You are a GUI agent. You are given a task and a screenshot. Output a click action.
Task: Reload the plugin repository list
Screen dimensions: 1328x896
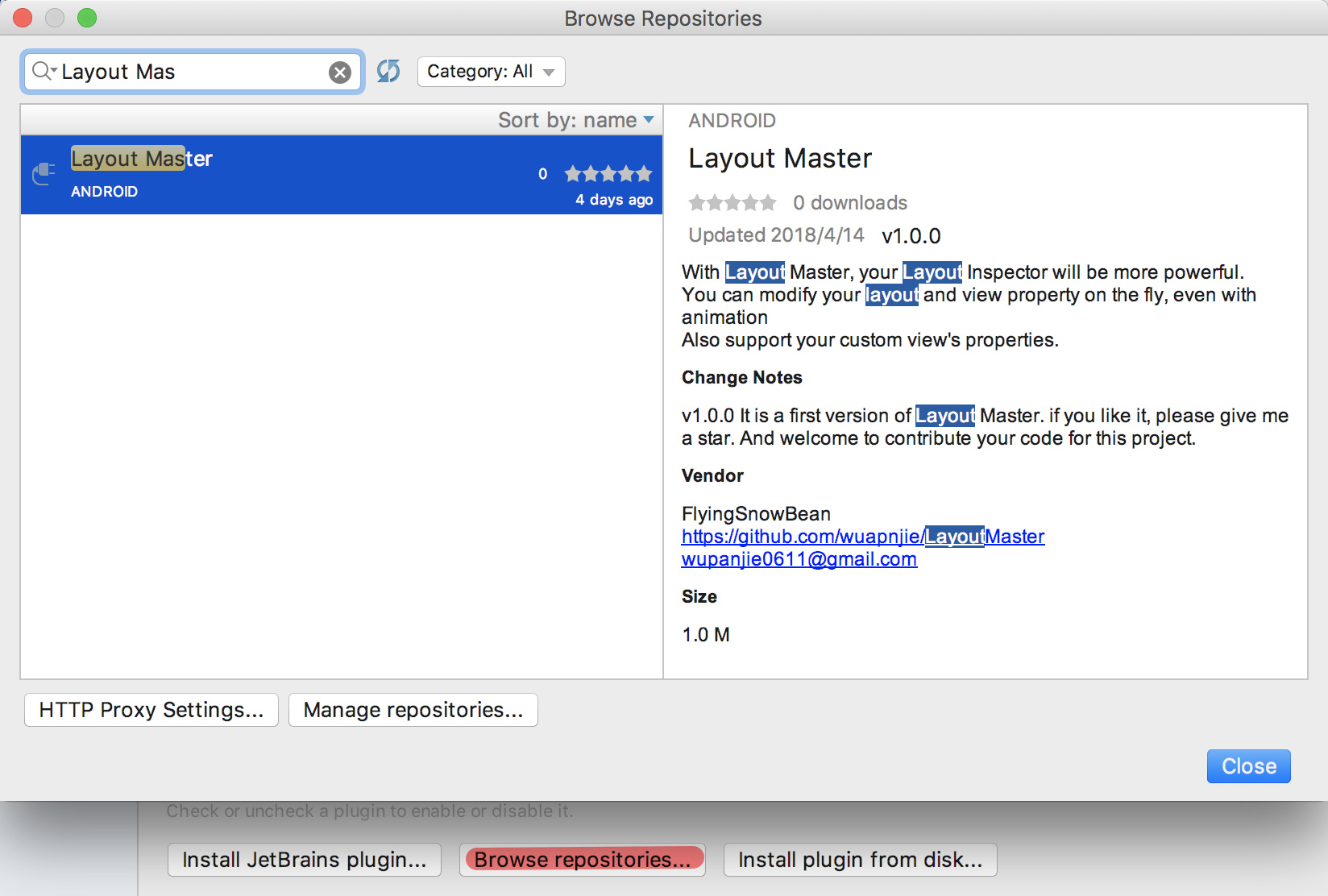click(388, 71)
